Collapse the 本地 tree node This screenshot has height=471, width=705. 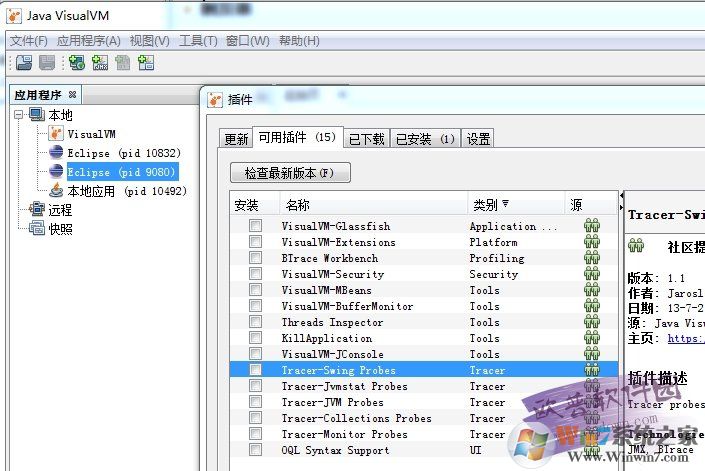click(x=18, y=115)
